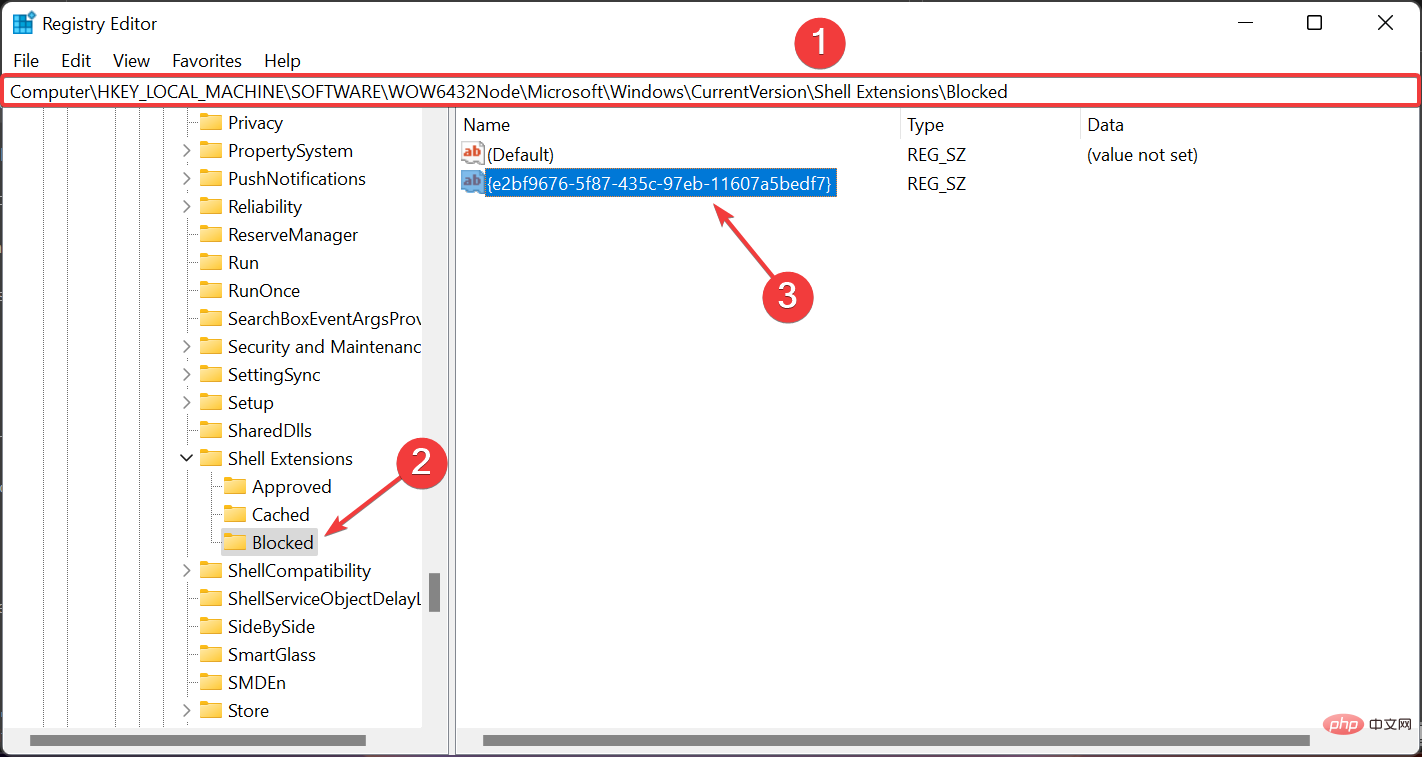This screenshot has width=1422, height=757.
Task: Click the Cached subkey folder icon
Action: 234,515
